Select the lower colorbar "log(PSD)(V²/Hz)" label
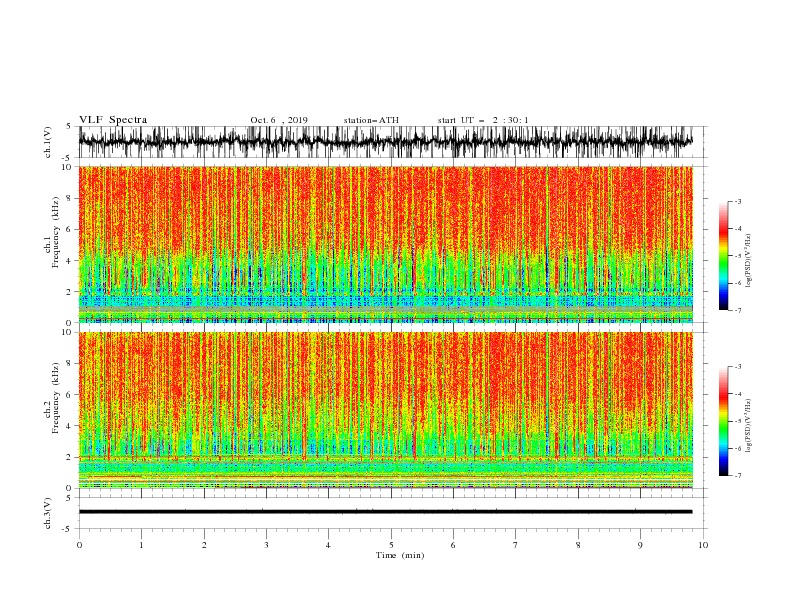This screenshot has height=612, width=792. pyautogui.click(x=749, y=426)
